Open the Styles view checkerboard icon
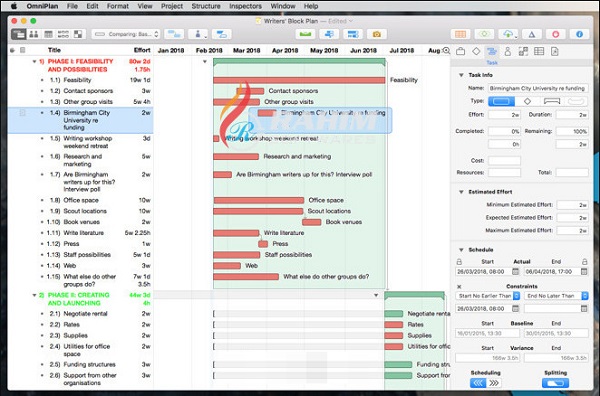600x396 pixels. click(78, 34)
